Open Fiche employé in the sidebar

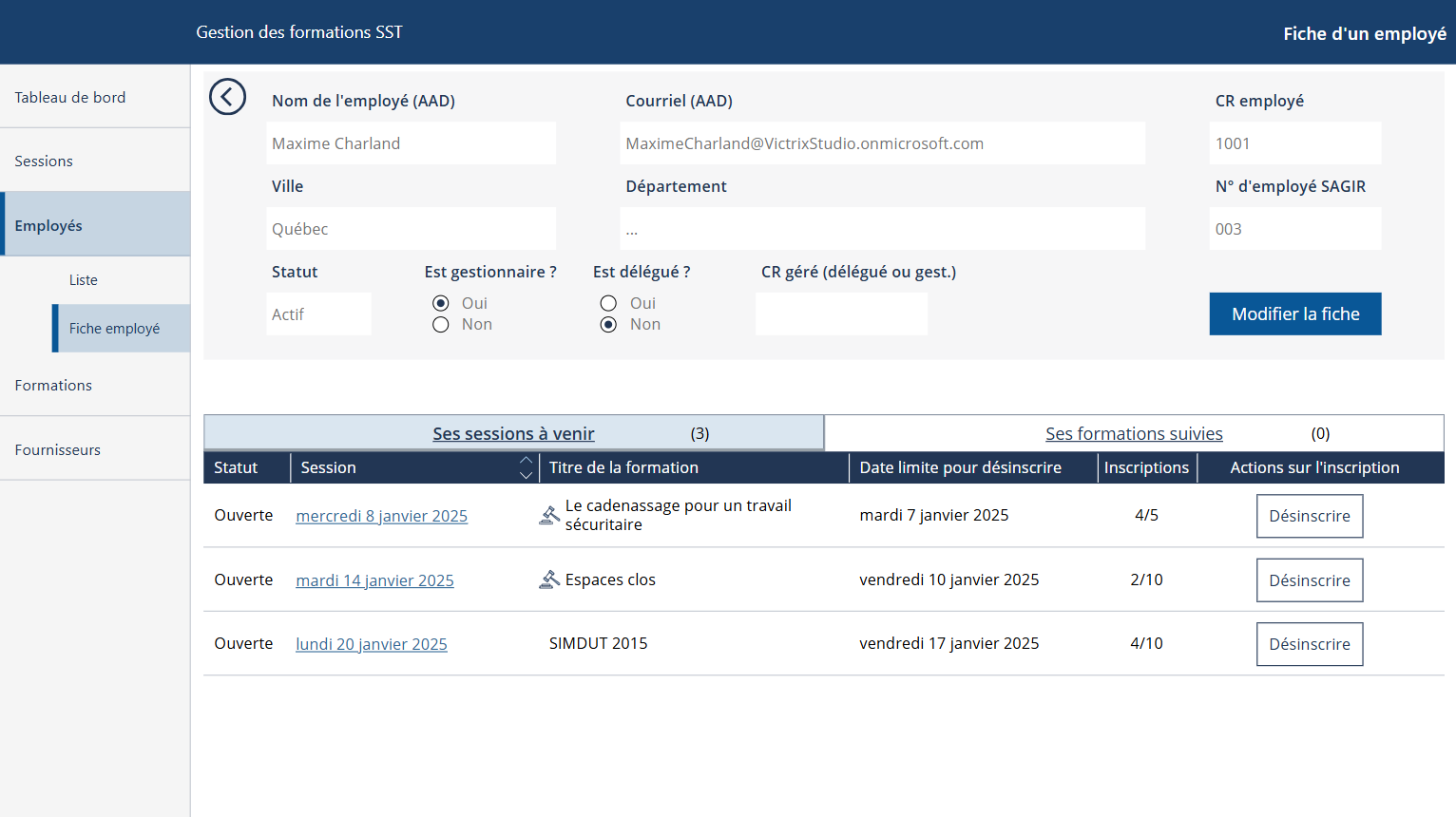122,329
